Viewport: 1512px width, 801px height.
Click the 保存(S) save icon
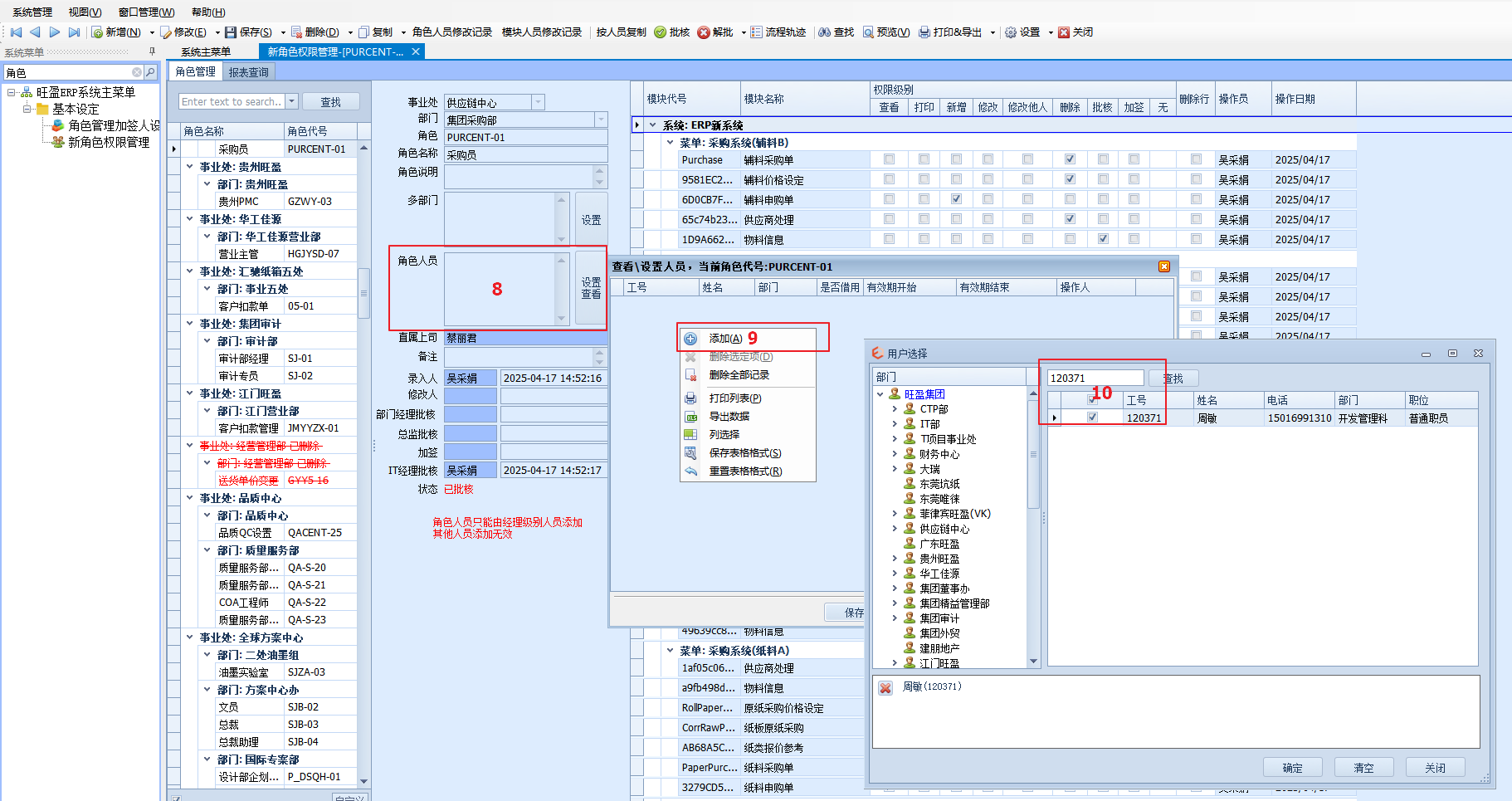click(x=231, y=32)
